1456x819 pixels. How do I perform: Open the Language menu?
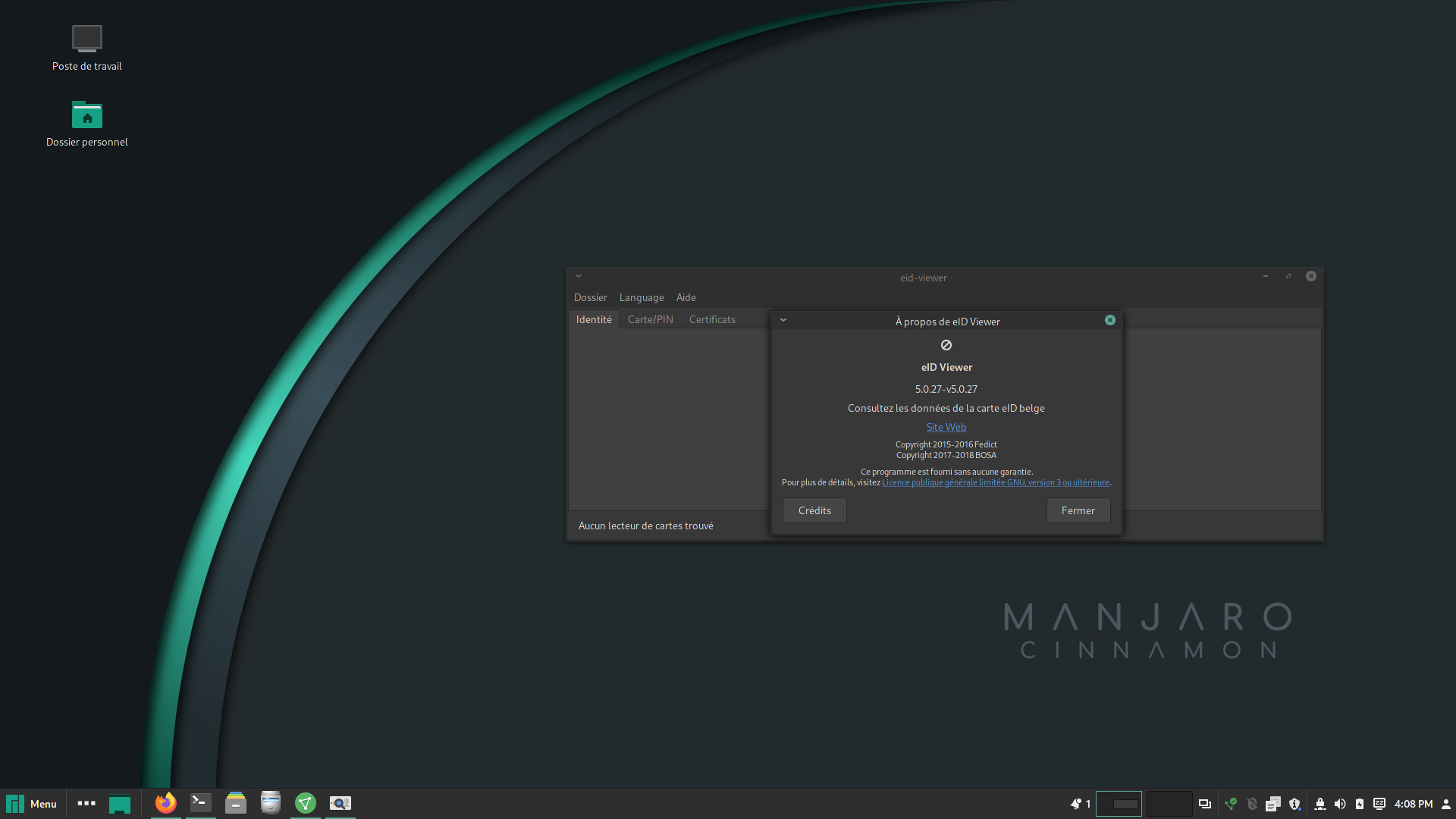click(x=641, y=297)
